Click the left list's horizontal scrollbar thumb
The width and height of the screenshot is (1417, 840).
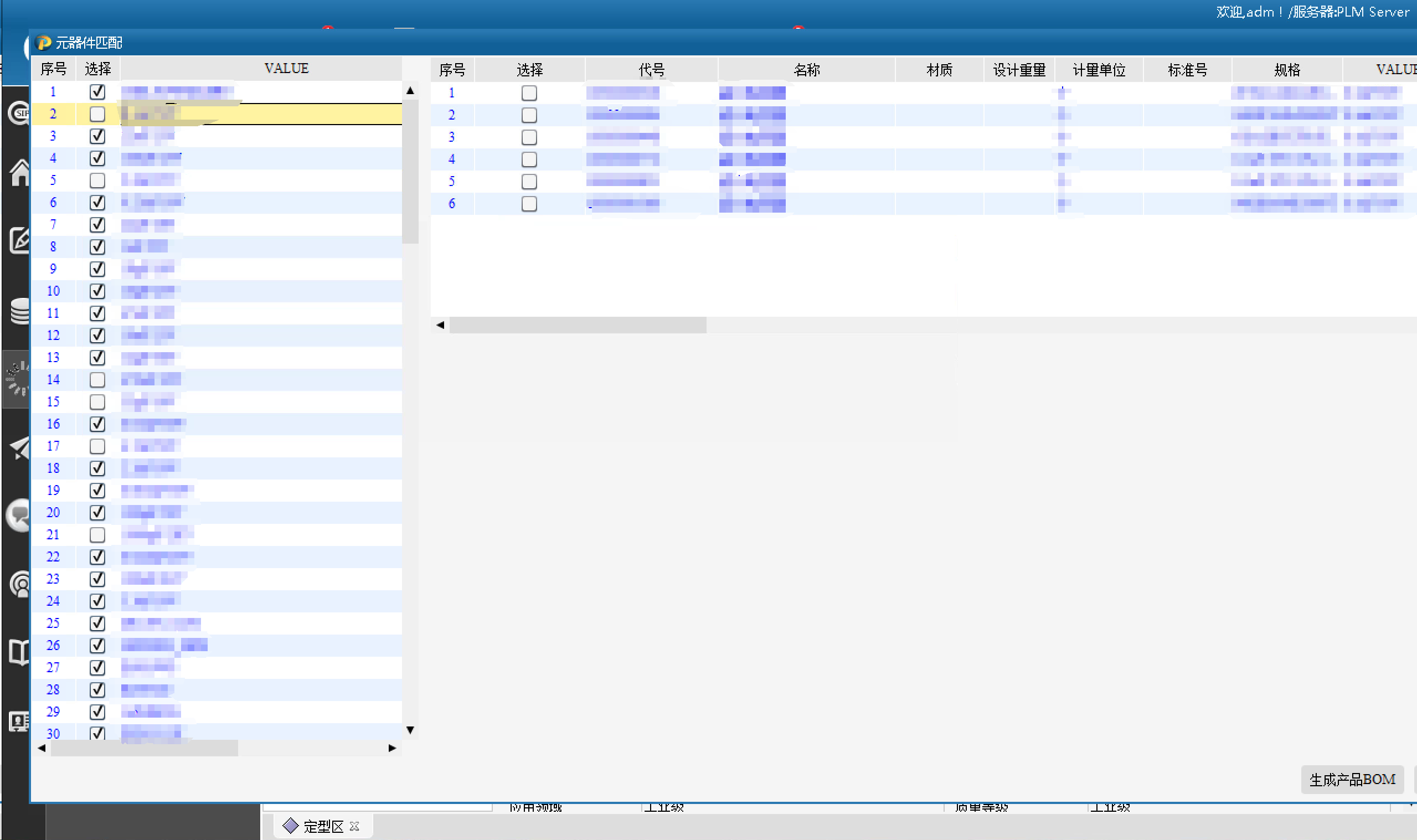click(145, 748)
